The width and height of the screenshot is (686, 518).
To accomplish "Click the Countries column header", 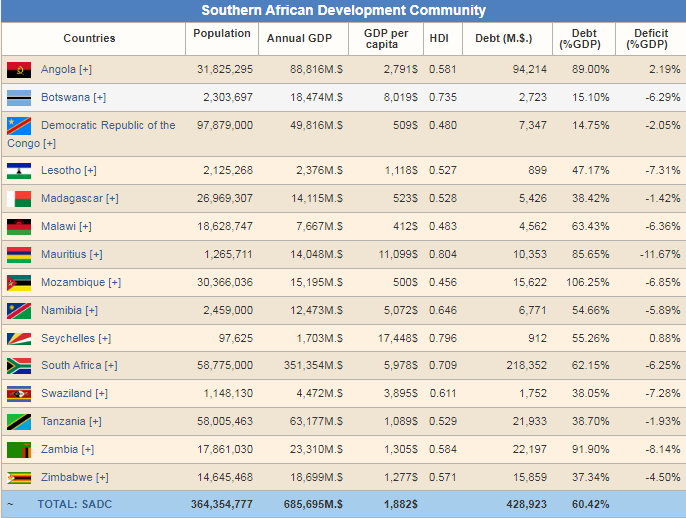I will pyautogui.click(x=89, y=38).
